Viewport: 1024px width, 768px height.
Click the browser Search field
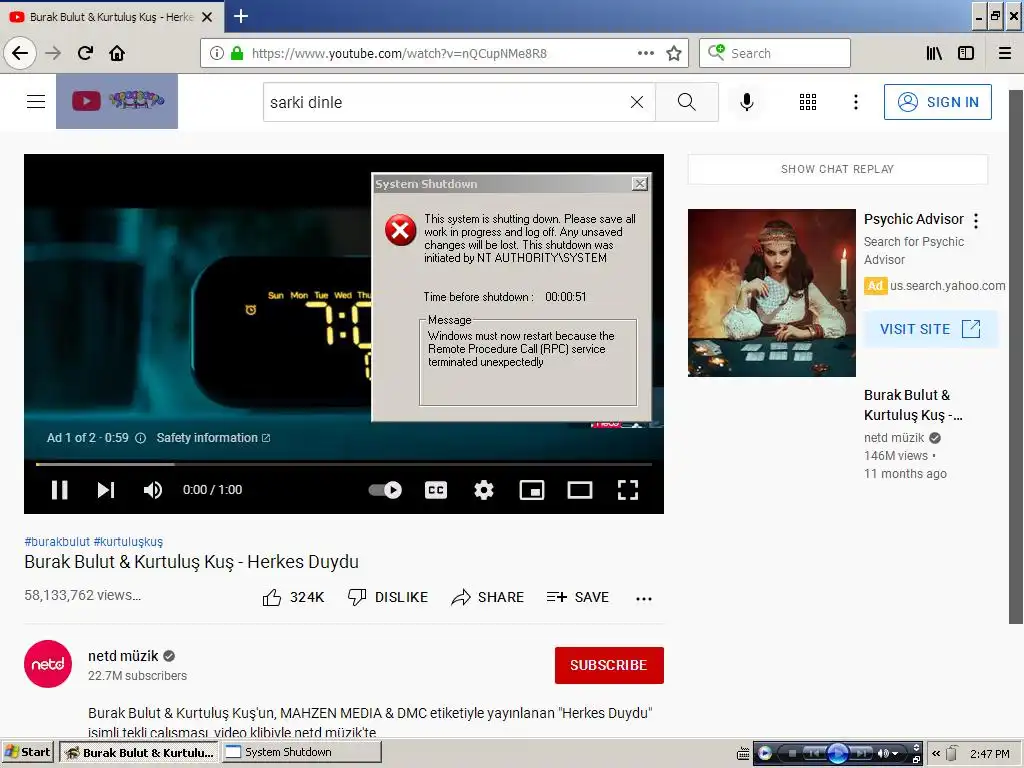(x=775, y=54)
